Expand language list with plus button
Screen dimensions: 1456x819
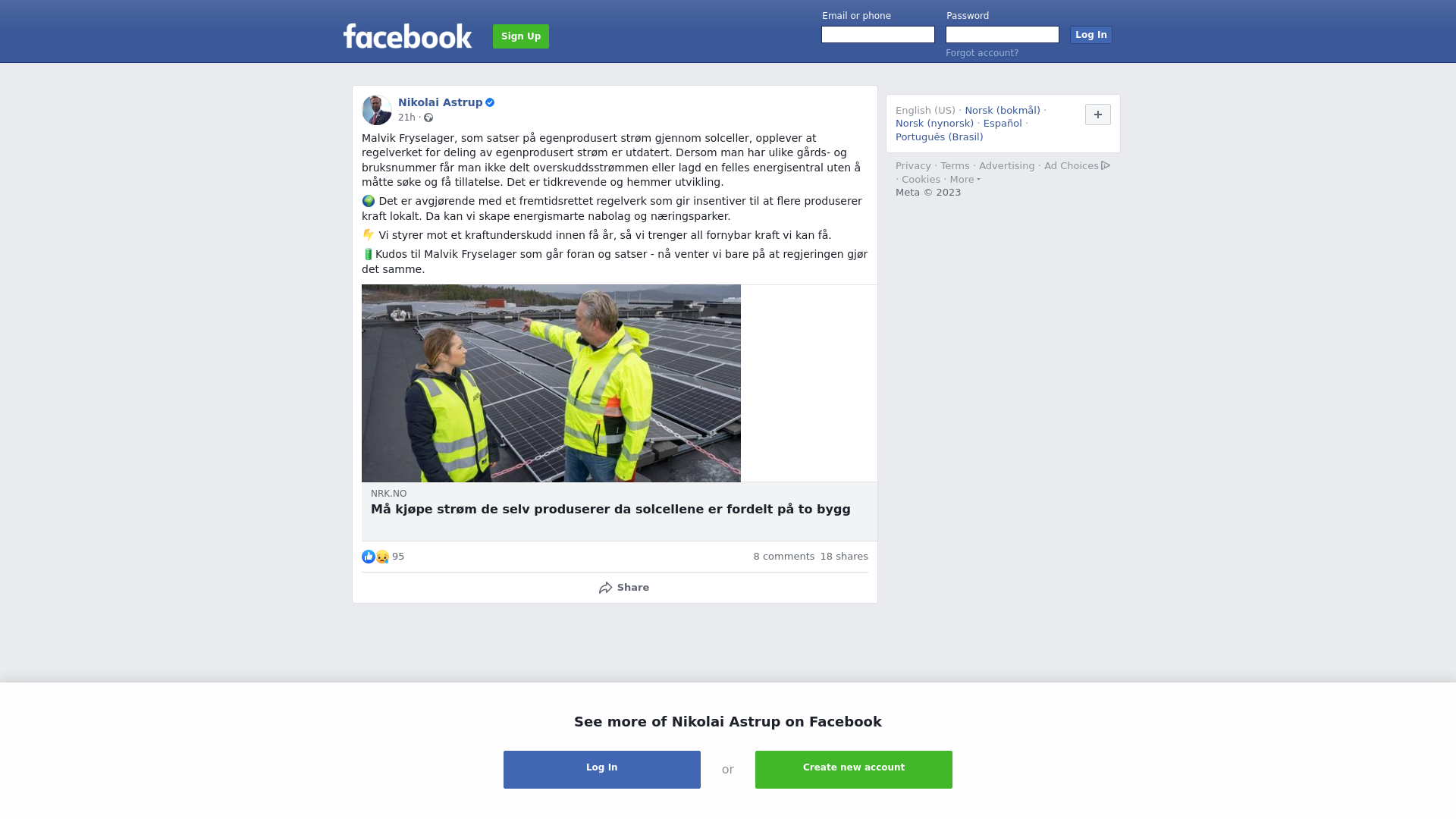(1098, 115)
